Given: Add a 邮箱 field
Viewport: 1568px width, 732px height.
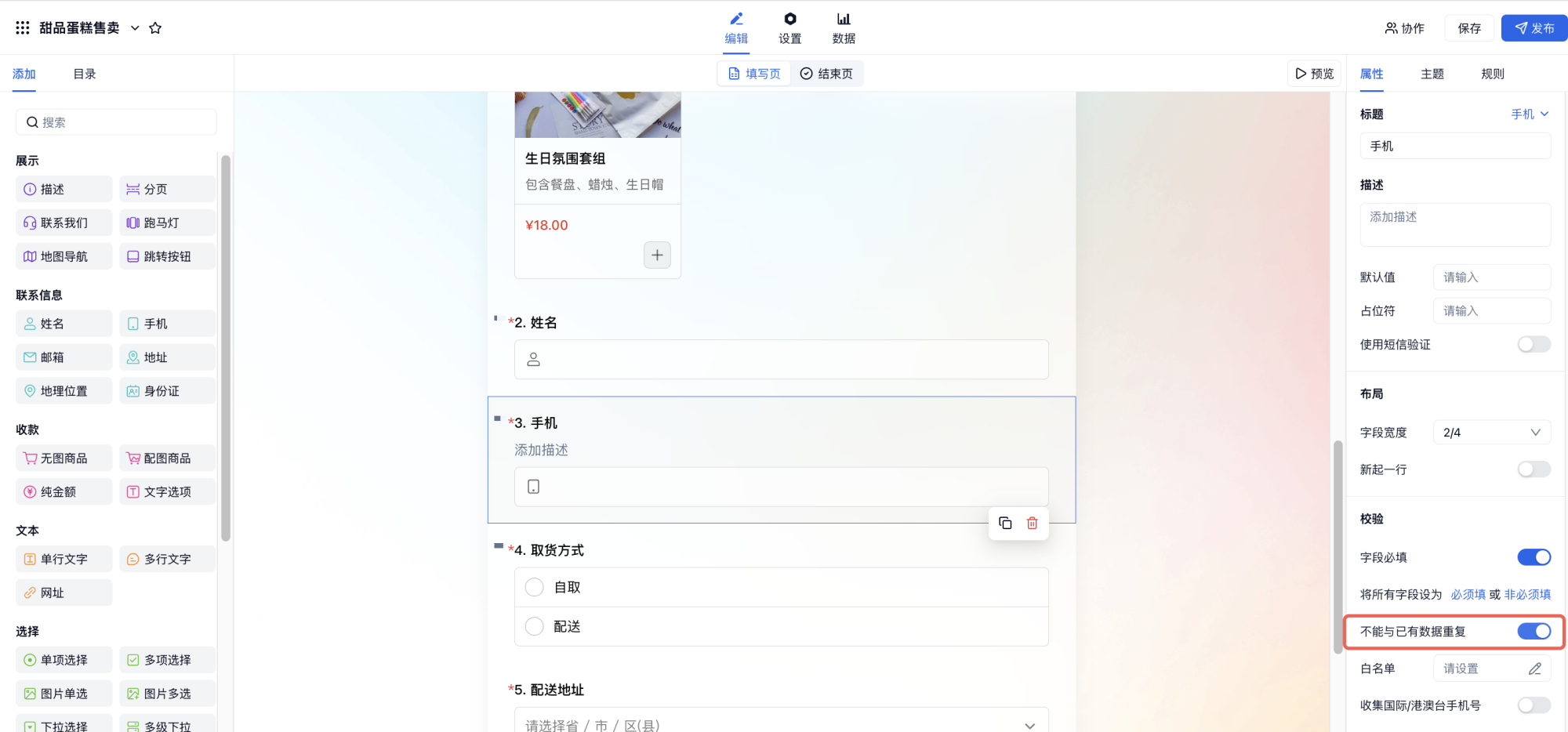Looking at the screenshot, I should [64, 357].
